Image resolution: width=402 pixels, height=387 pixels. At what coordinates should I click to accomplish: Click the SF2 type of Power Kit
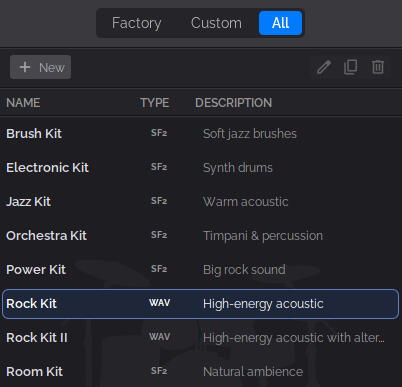pyautogui.click(x=159, y=269)
